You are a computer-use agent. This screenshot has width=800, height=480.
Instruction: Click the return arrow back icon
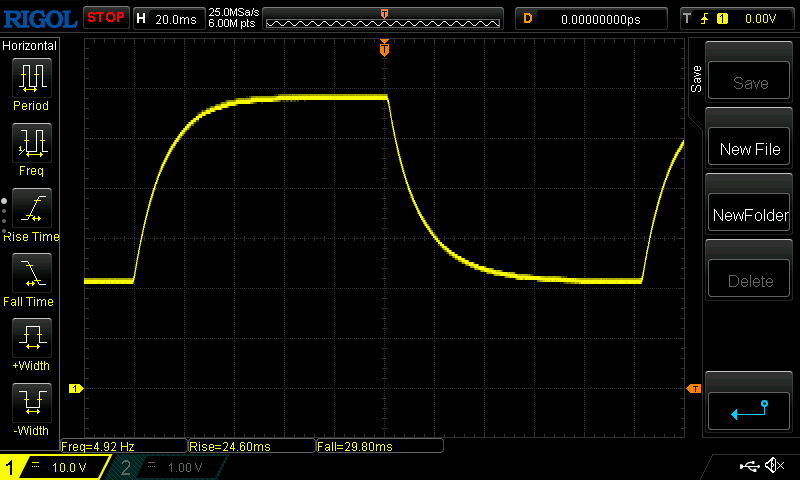[750, 409]
